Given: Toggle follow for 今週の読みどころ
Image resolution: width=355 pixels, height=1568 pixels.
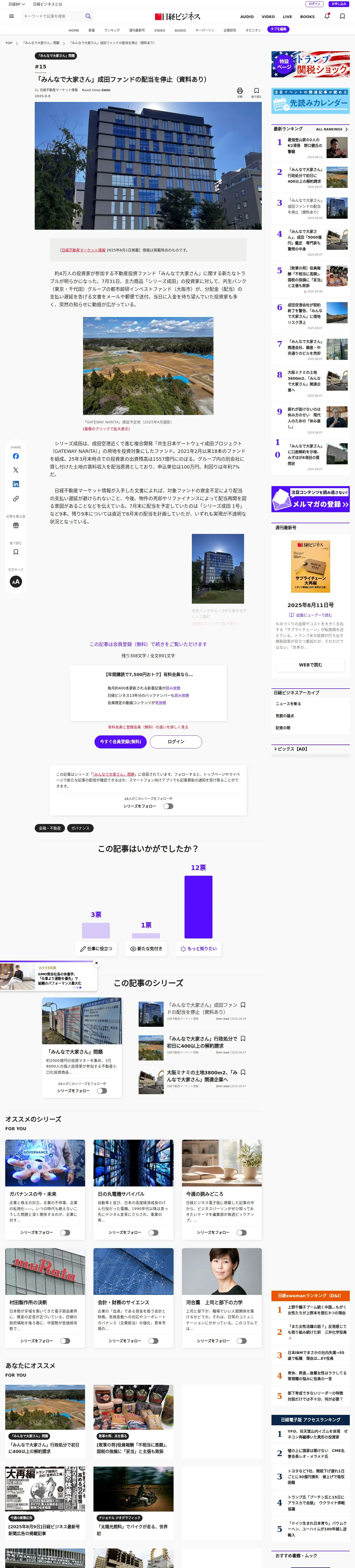Looking at the screenshot, I should click(x=242, y=1233).
